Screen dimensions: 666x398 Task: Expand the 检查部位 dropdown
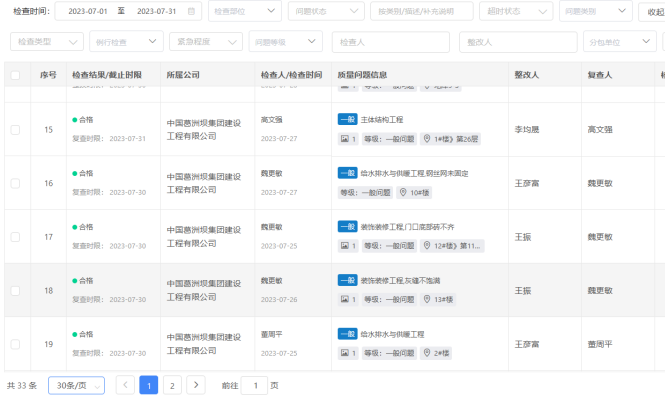(x=245, y=11)
